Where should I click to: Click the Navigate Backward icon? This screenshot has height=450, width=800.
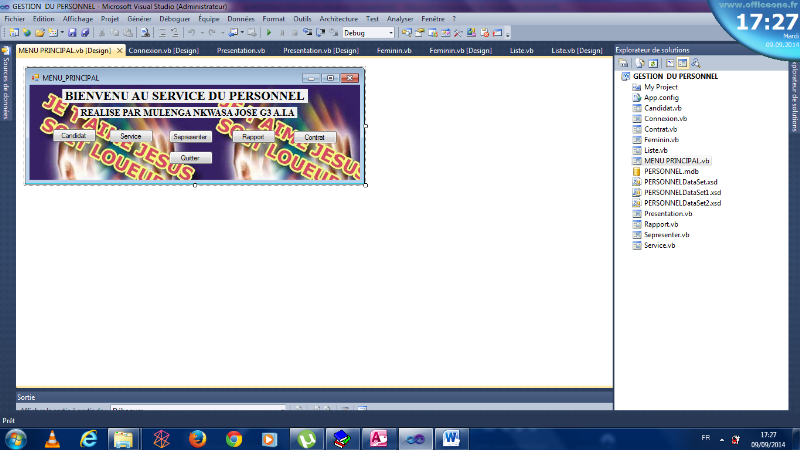coord(233,33)
